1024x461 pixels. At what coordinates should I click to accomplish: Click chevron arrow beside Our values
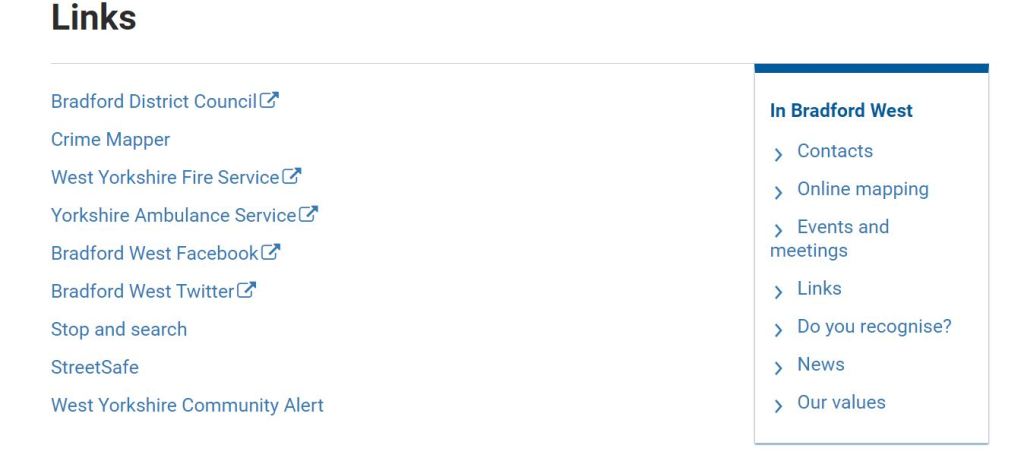779,405
